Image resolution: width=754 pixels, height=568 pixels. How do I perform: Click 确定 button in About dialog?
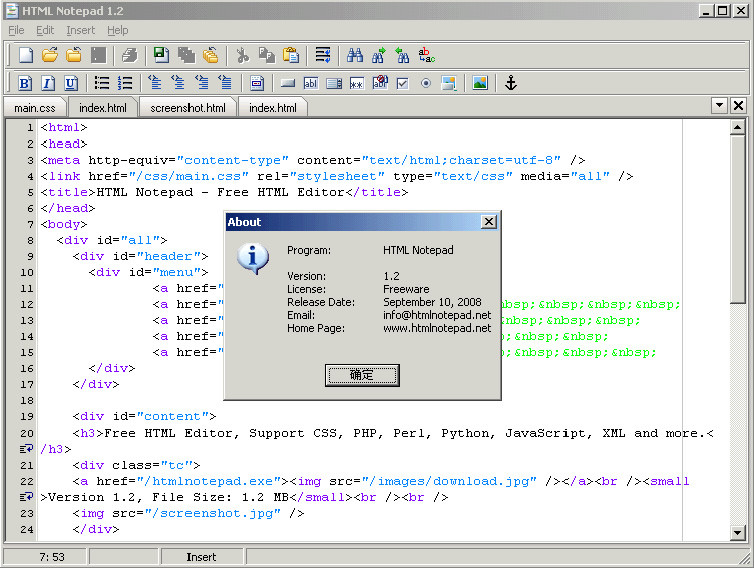[362, 375]
